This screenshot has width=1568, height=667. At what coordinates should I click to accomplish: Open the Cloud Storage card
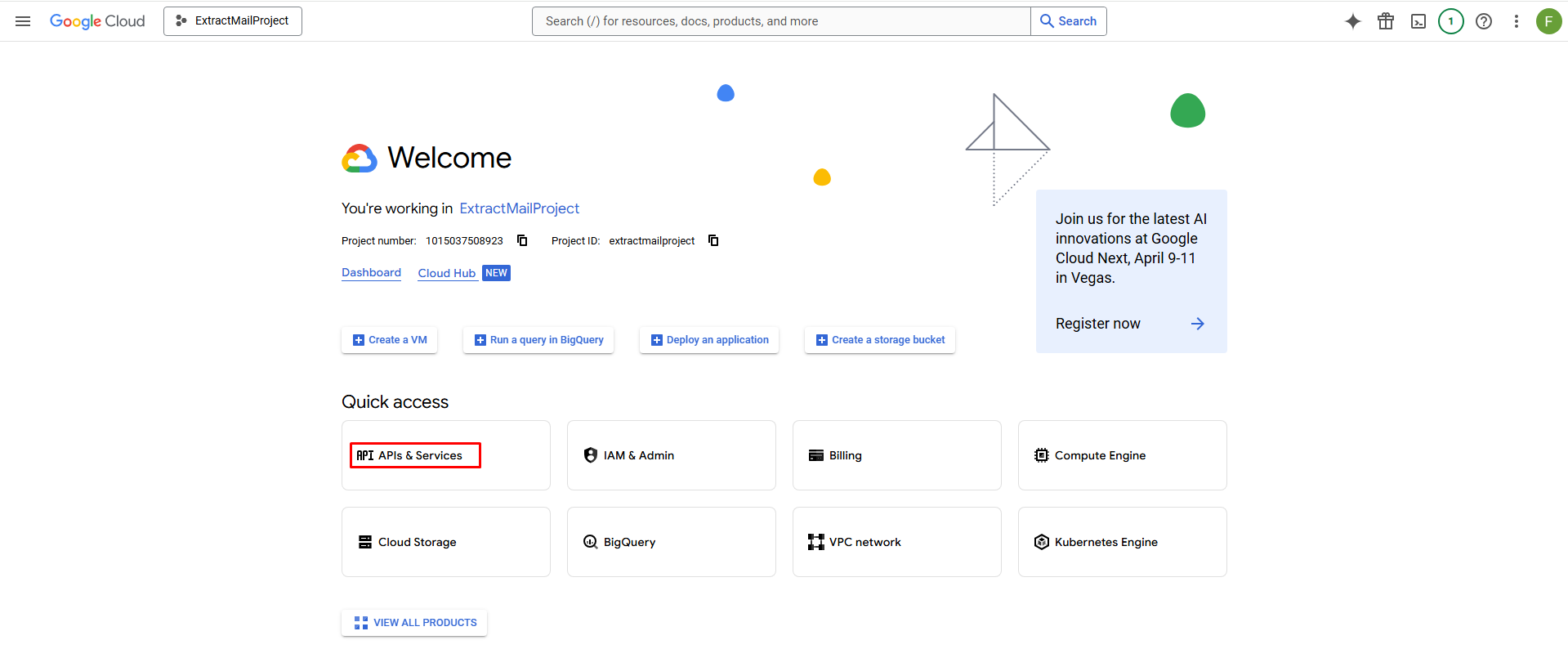click(446, 542)
